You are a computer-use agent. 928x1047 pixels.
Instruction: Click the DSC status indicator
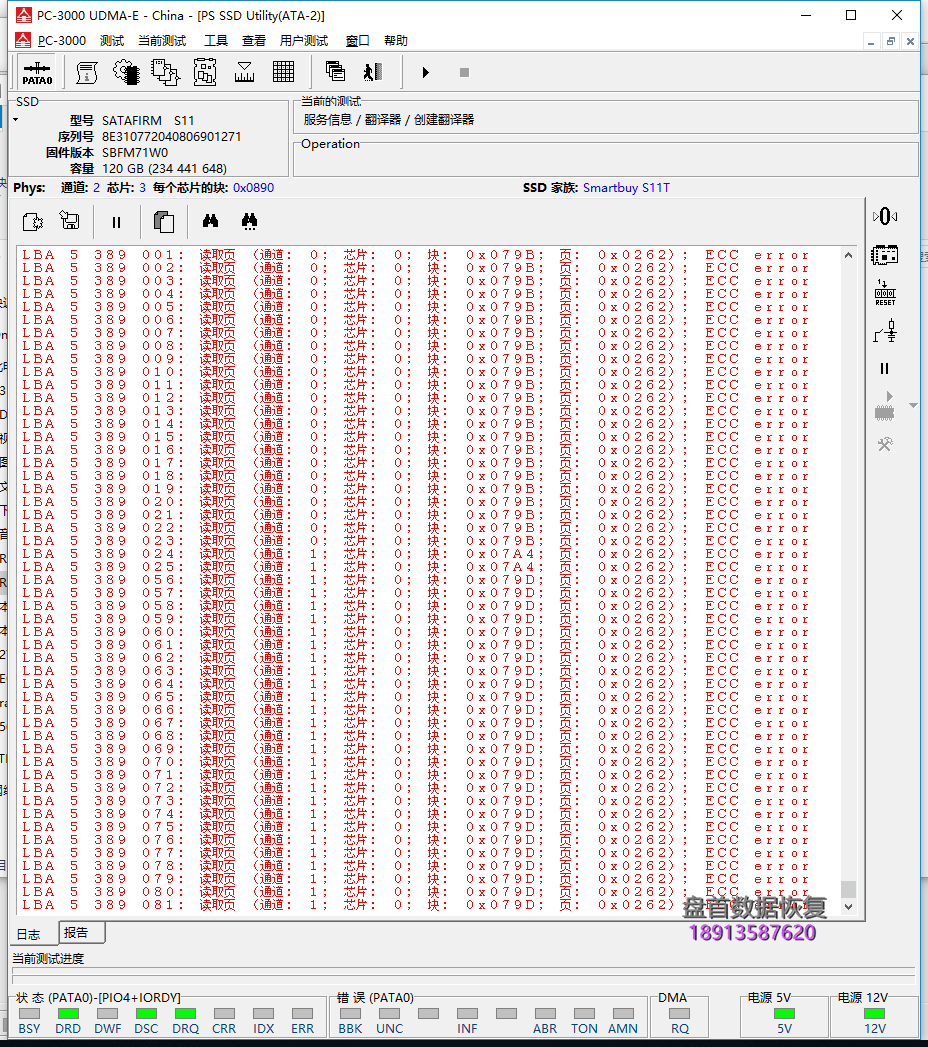click(x=146, y=1014)
